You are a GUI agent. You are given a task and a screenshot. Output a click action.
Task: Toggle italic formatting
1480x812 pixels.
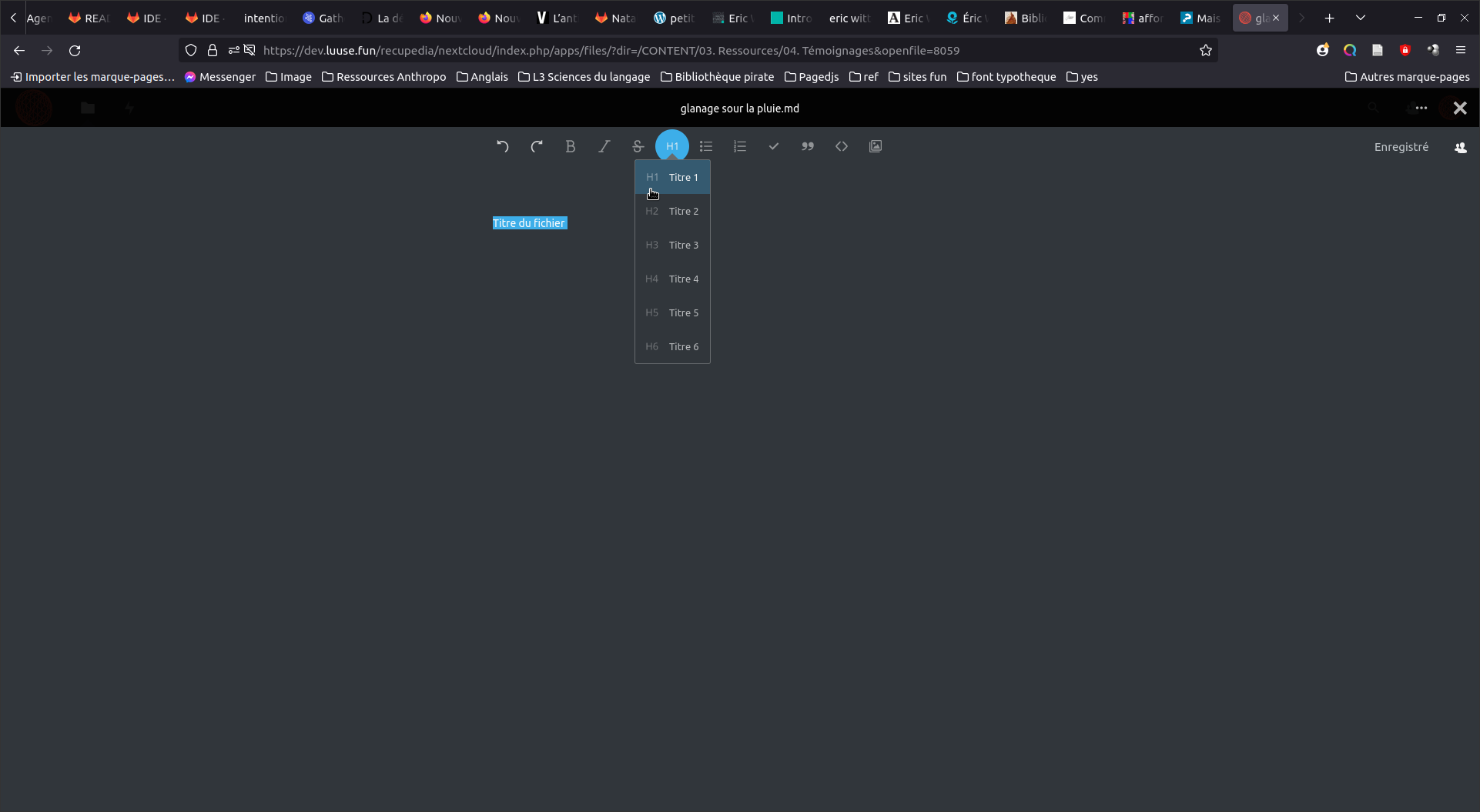[x=604, y=146]
